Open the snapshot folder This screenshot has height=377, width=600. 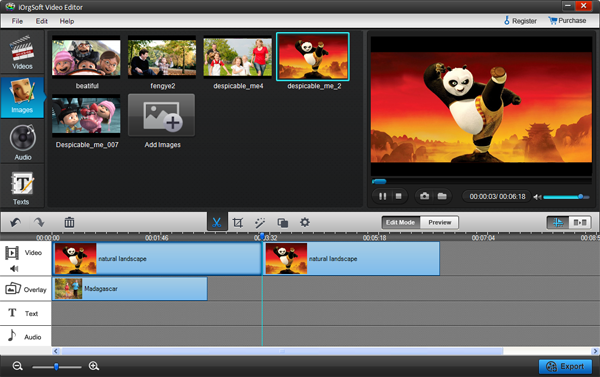coord(442,196)
